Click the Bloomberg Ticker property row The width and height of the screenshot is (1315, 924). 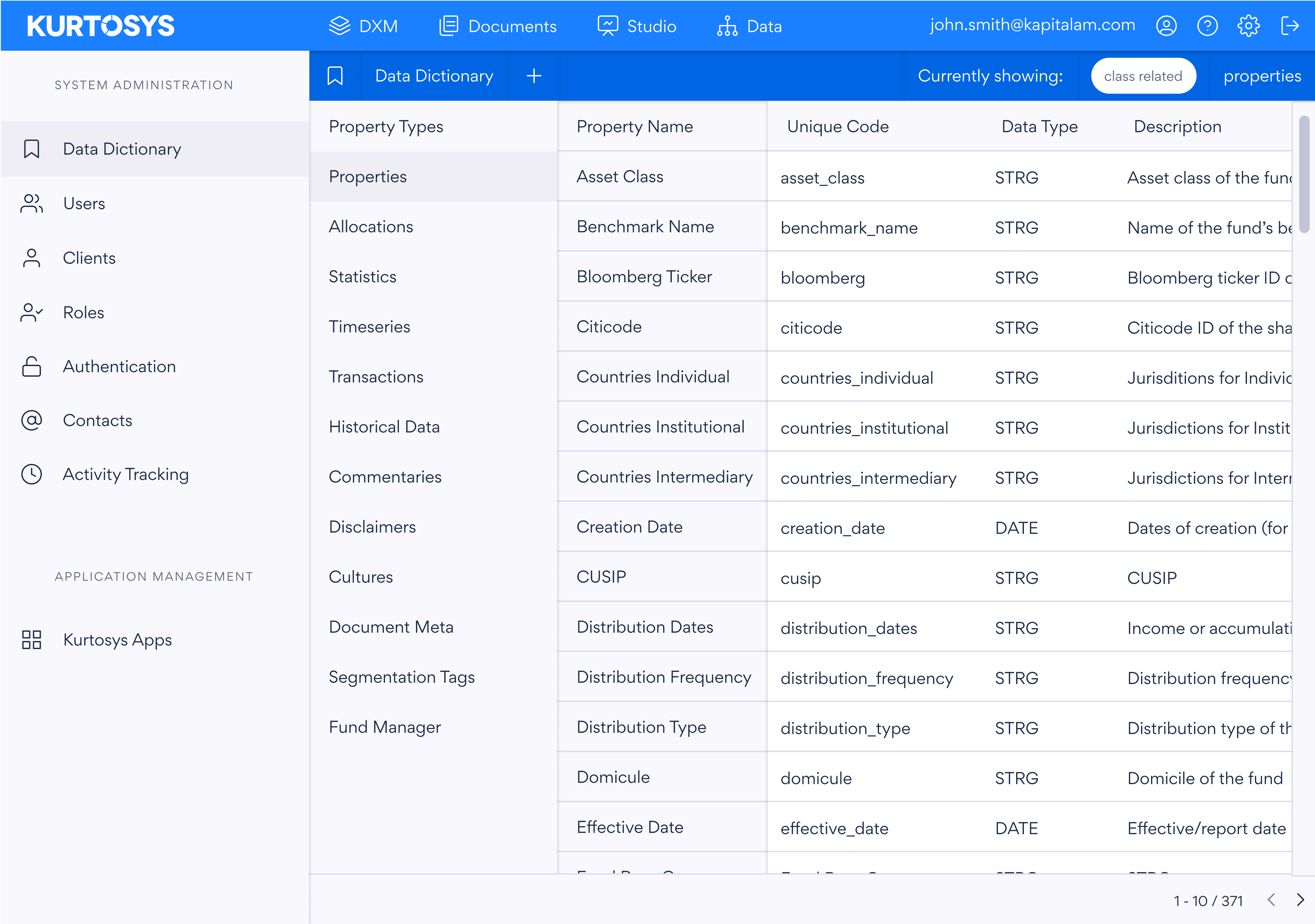click(x=644, y=277)
